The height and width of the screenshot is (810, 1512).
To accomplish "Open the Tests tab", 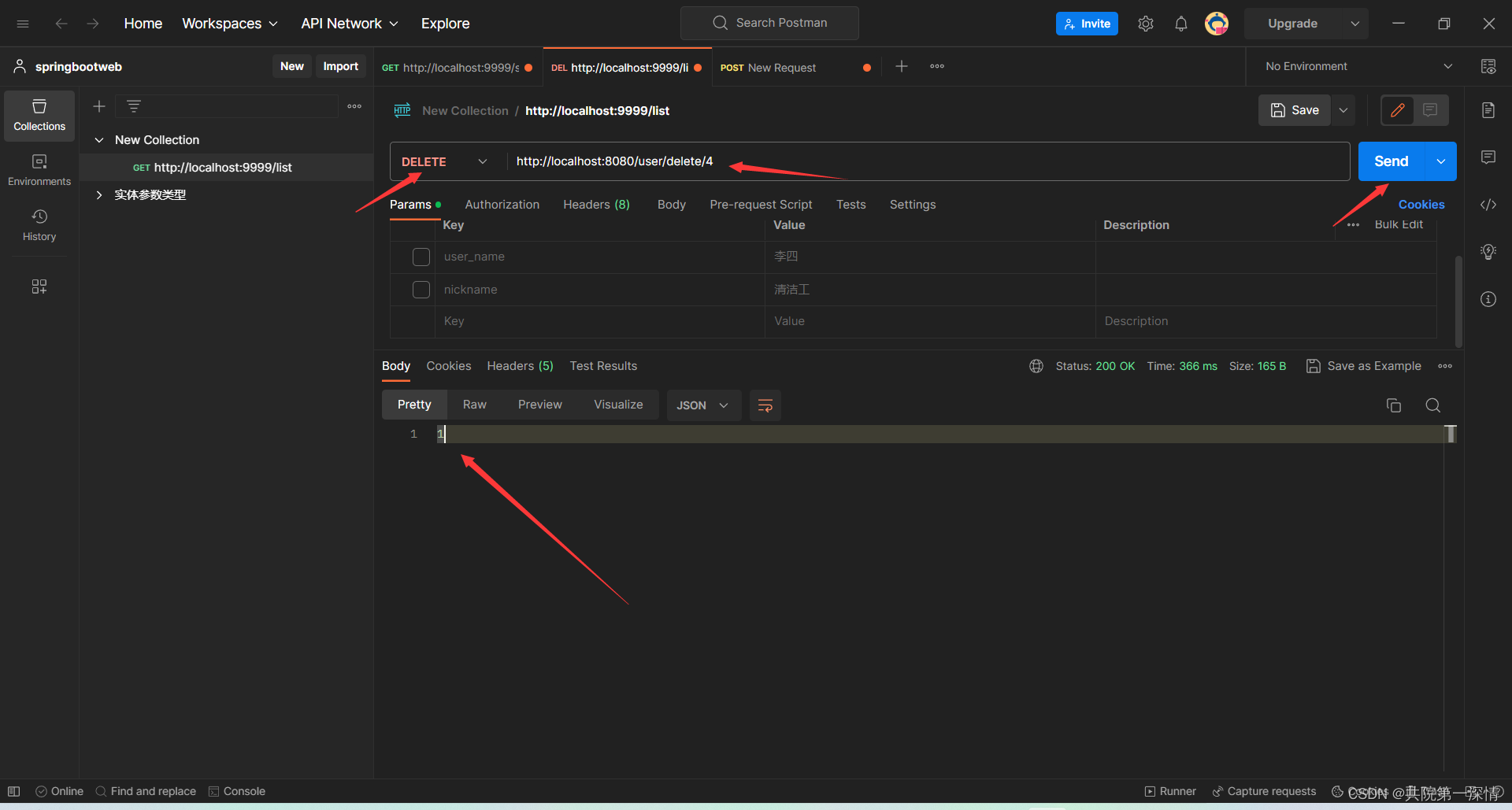I will tap(851, 205).
